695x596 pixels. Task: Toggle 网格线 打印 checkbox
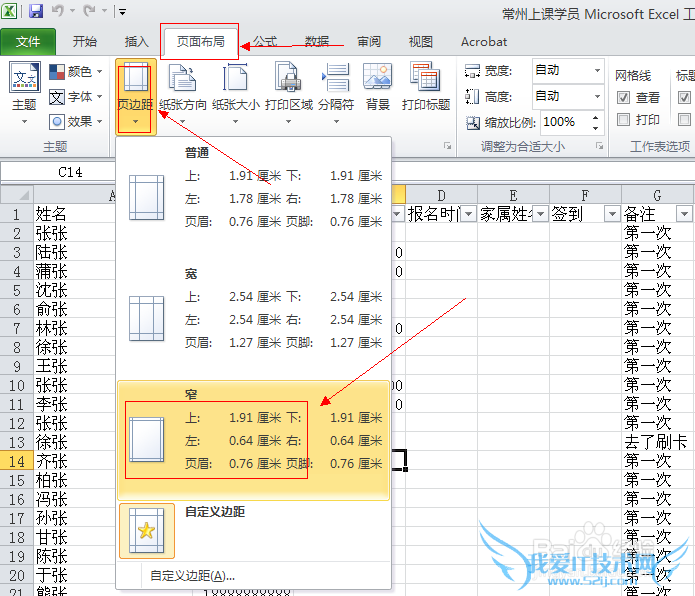coord(623,120)
